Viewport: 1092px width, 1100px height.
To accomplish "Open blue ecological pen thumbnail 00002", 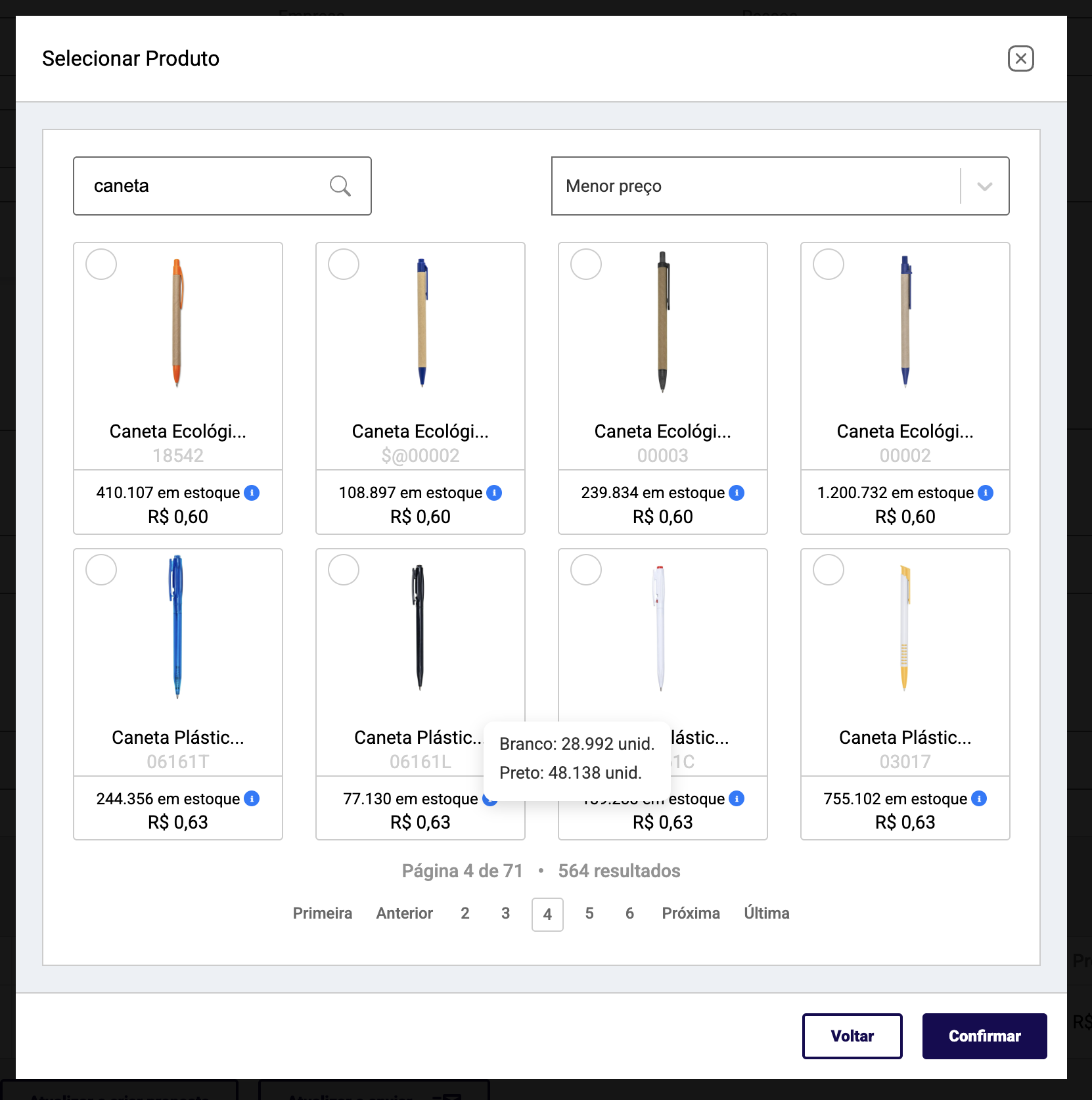I will [x=905, y=322].
